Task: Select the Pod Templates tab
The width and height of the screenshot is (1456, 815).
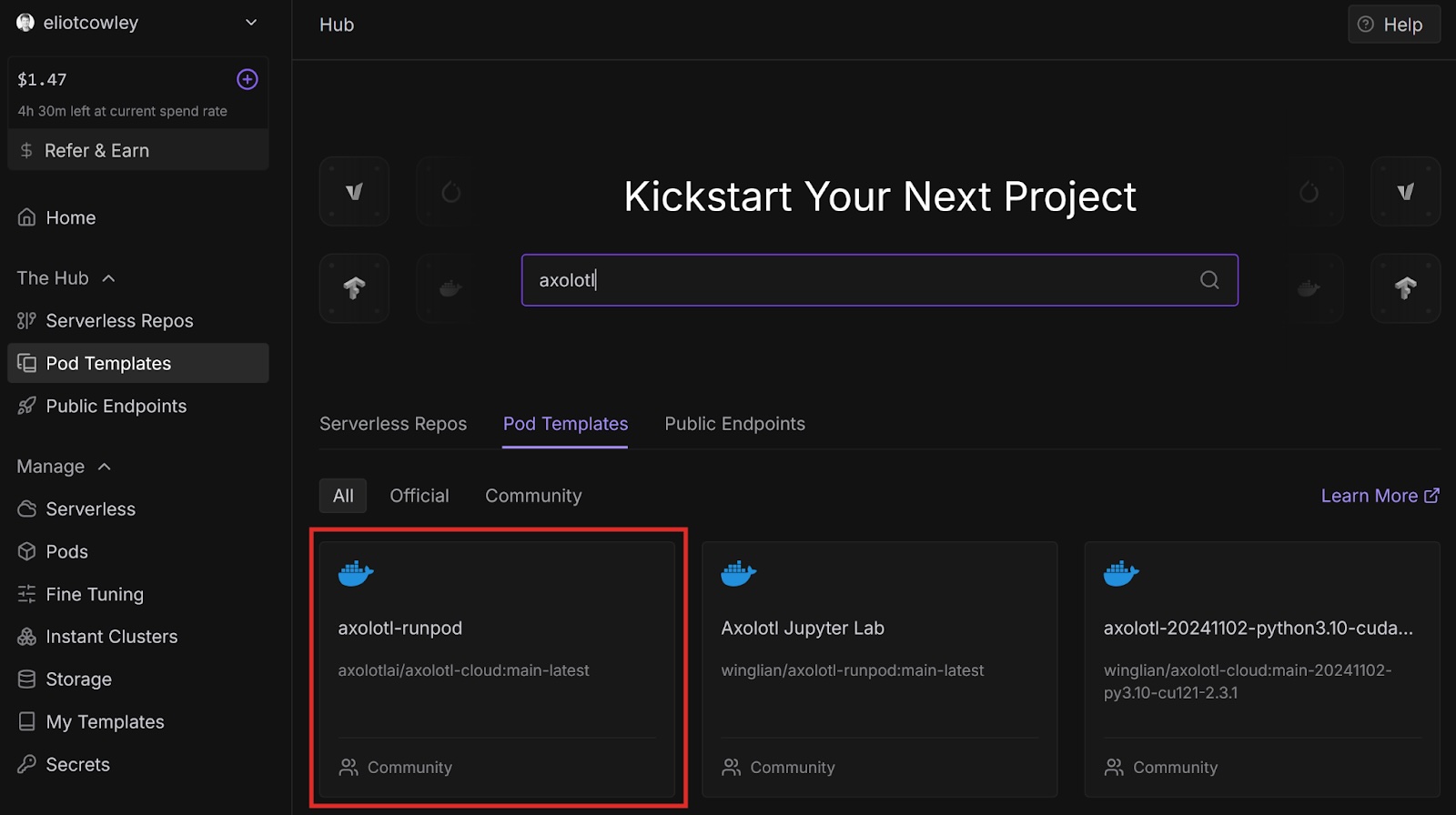Action: (x=565, y=424)
